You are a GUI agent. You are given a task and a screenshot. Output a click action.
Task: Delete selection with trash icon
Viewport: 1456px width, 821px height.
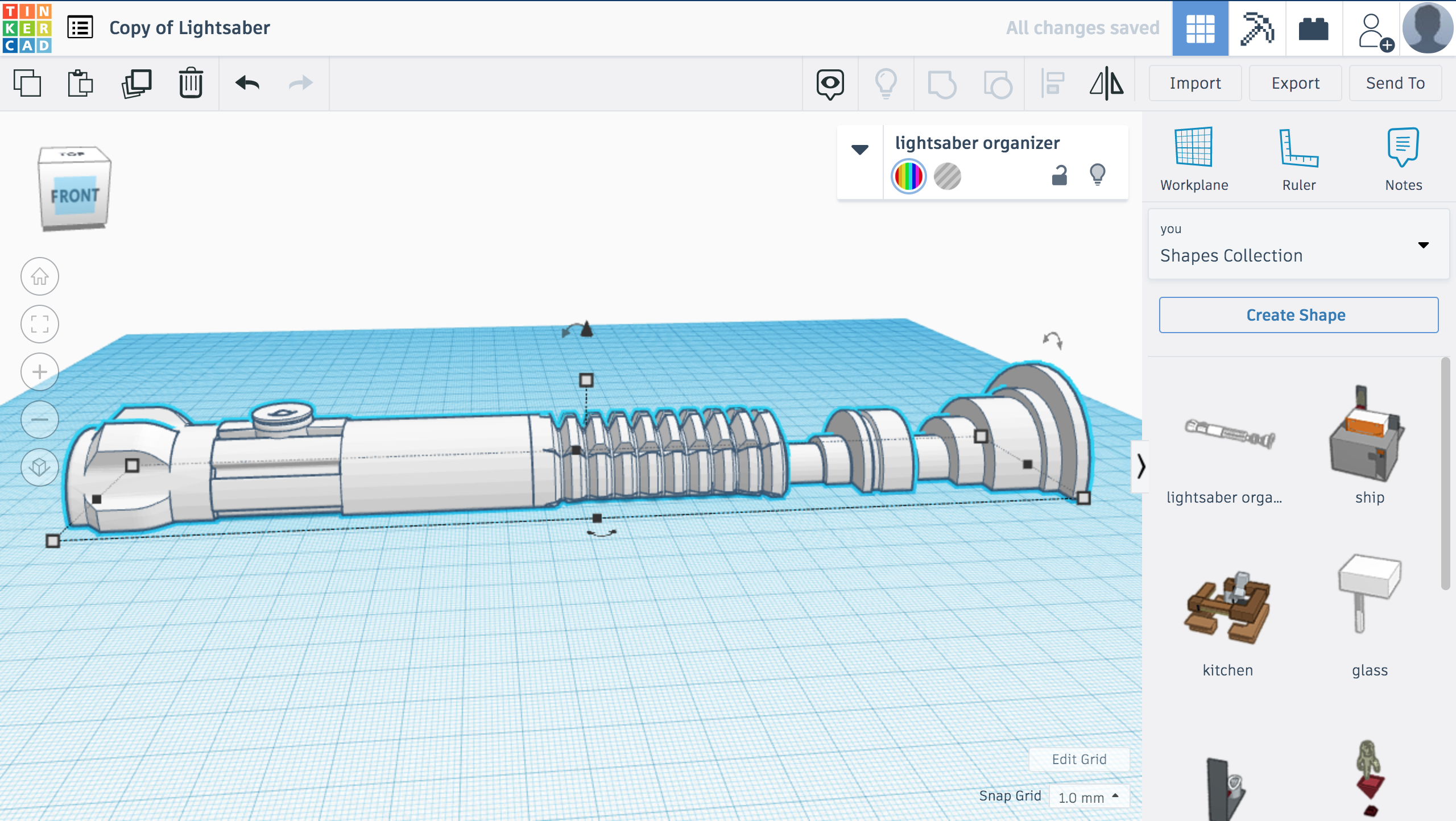point(191,83)
